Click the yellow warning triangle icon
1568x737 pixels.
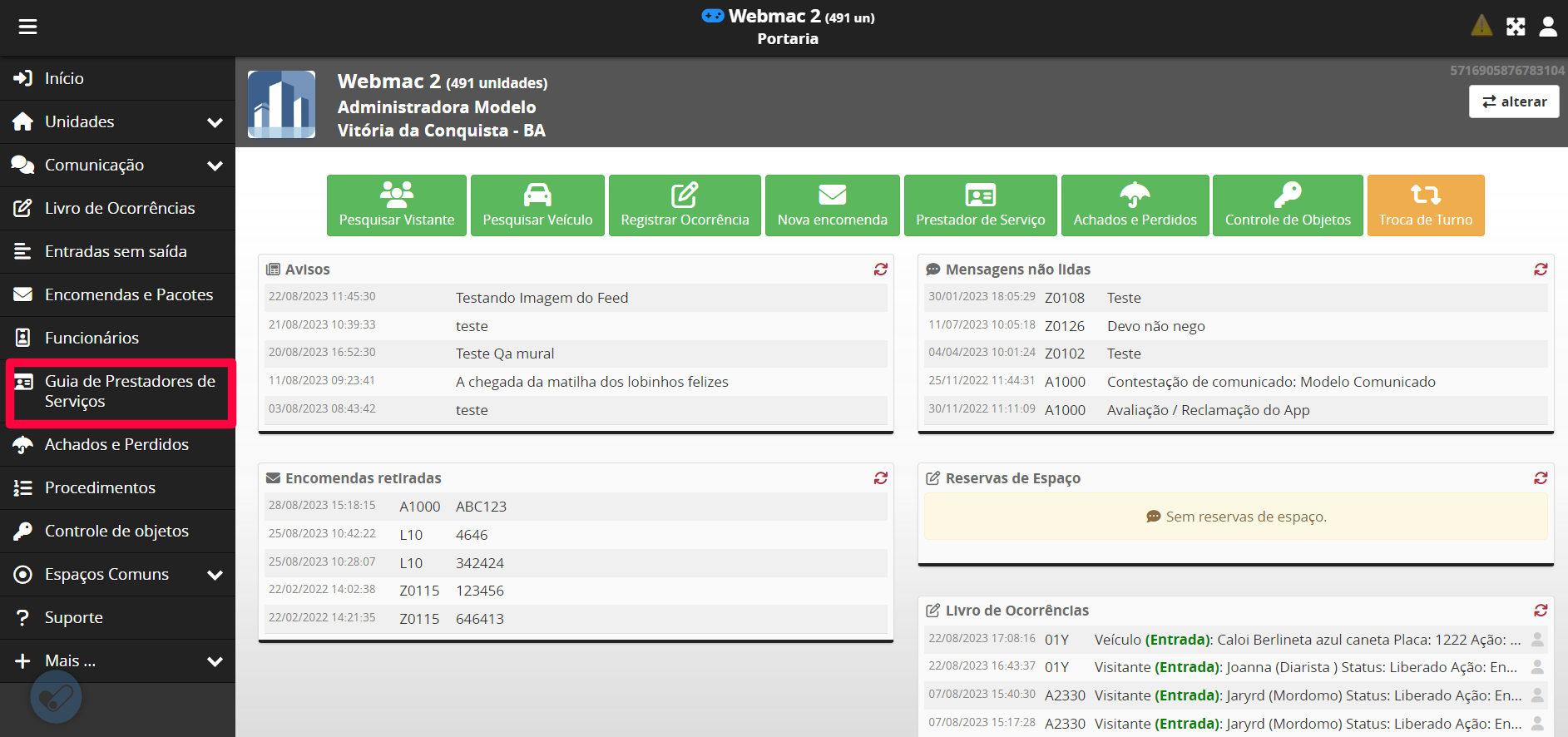[x=1481, y=26]
